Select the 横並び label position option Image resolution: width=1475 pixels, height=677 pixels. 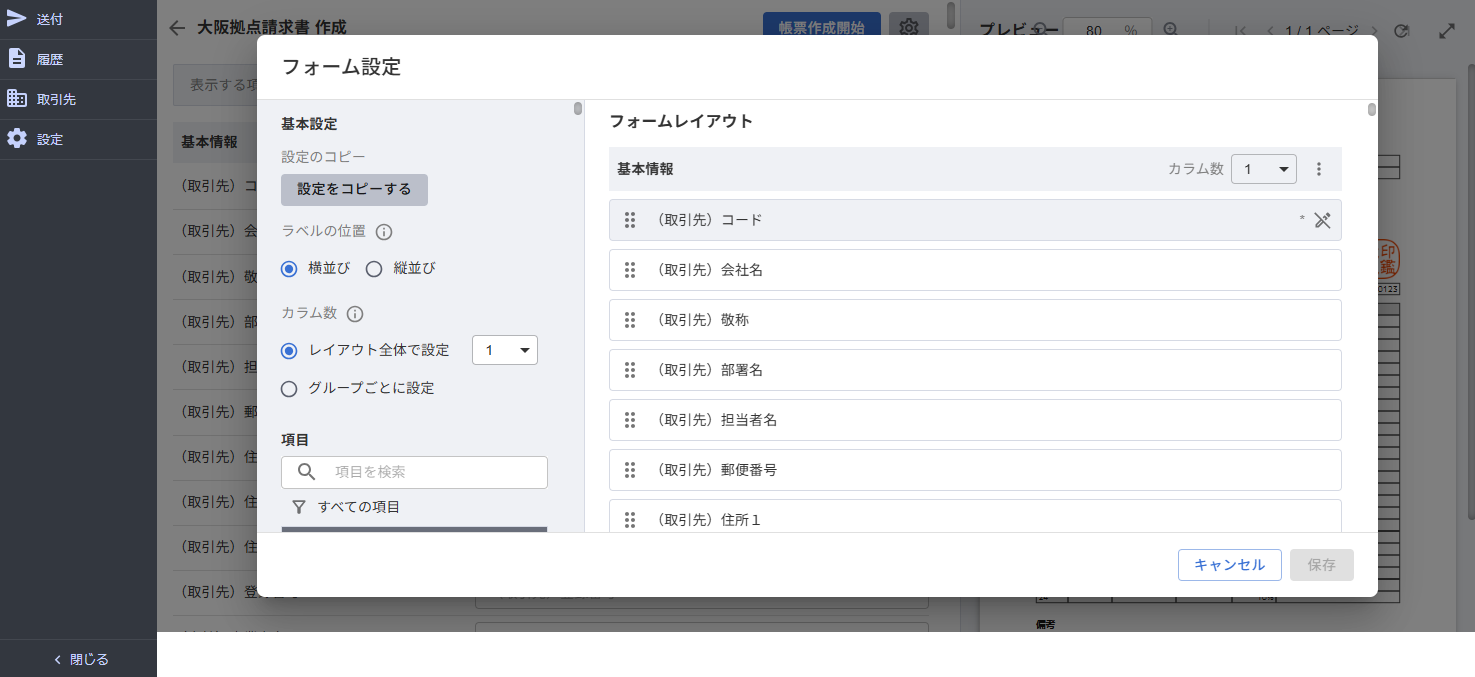click(x=290, y=269)
